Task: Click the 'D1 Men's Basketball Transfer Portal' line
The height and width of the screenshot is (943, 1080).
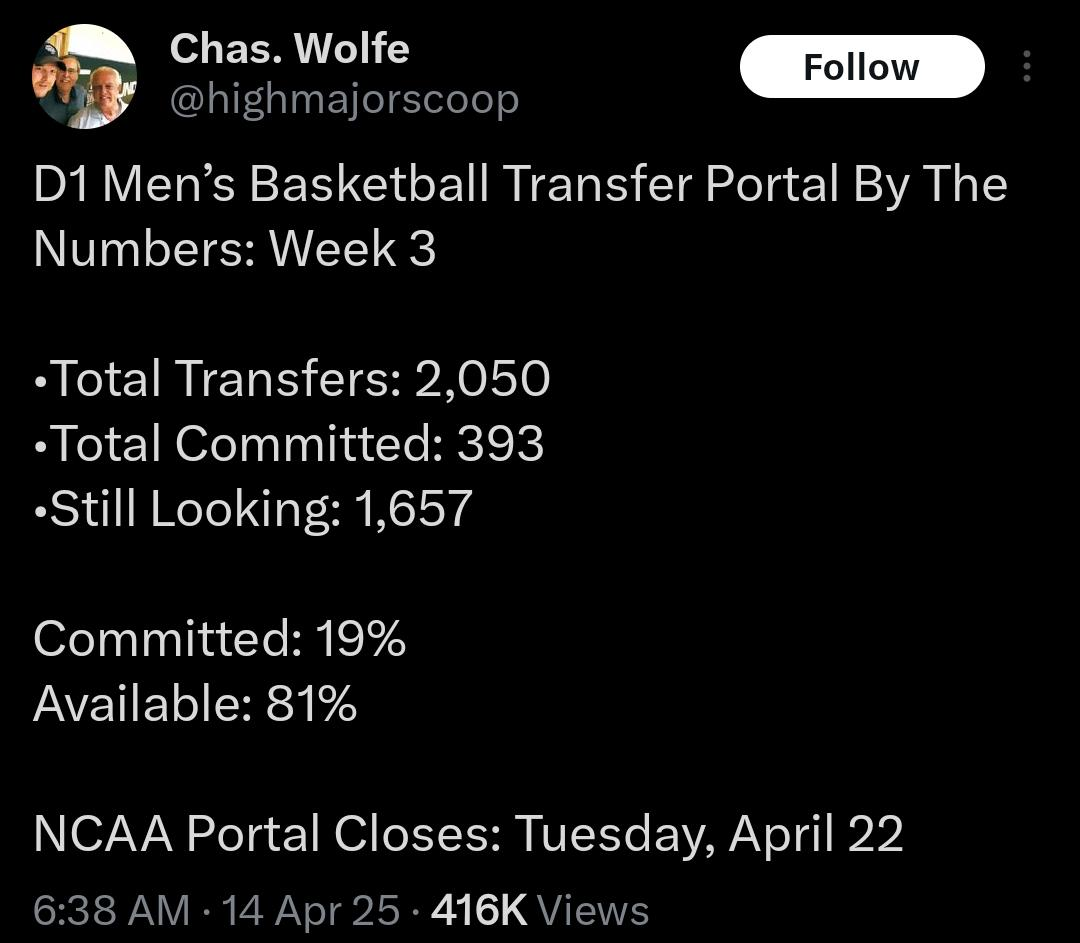Action: click(x=520, y=184)
